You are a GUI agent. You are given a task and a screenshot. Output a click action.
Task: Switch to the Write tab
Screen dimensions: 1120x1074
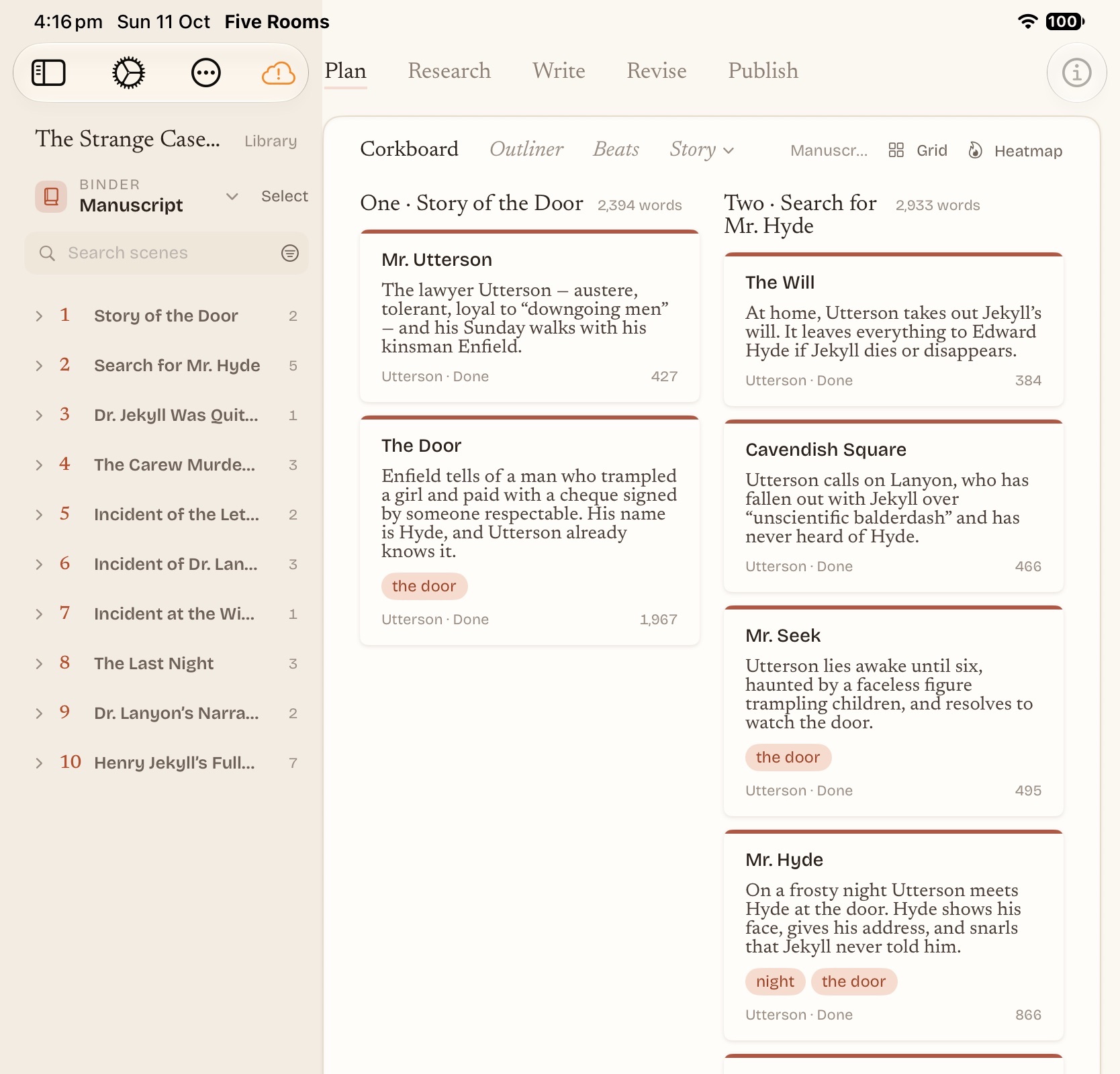(559, 71)
